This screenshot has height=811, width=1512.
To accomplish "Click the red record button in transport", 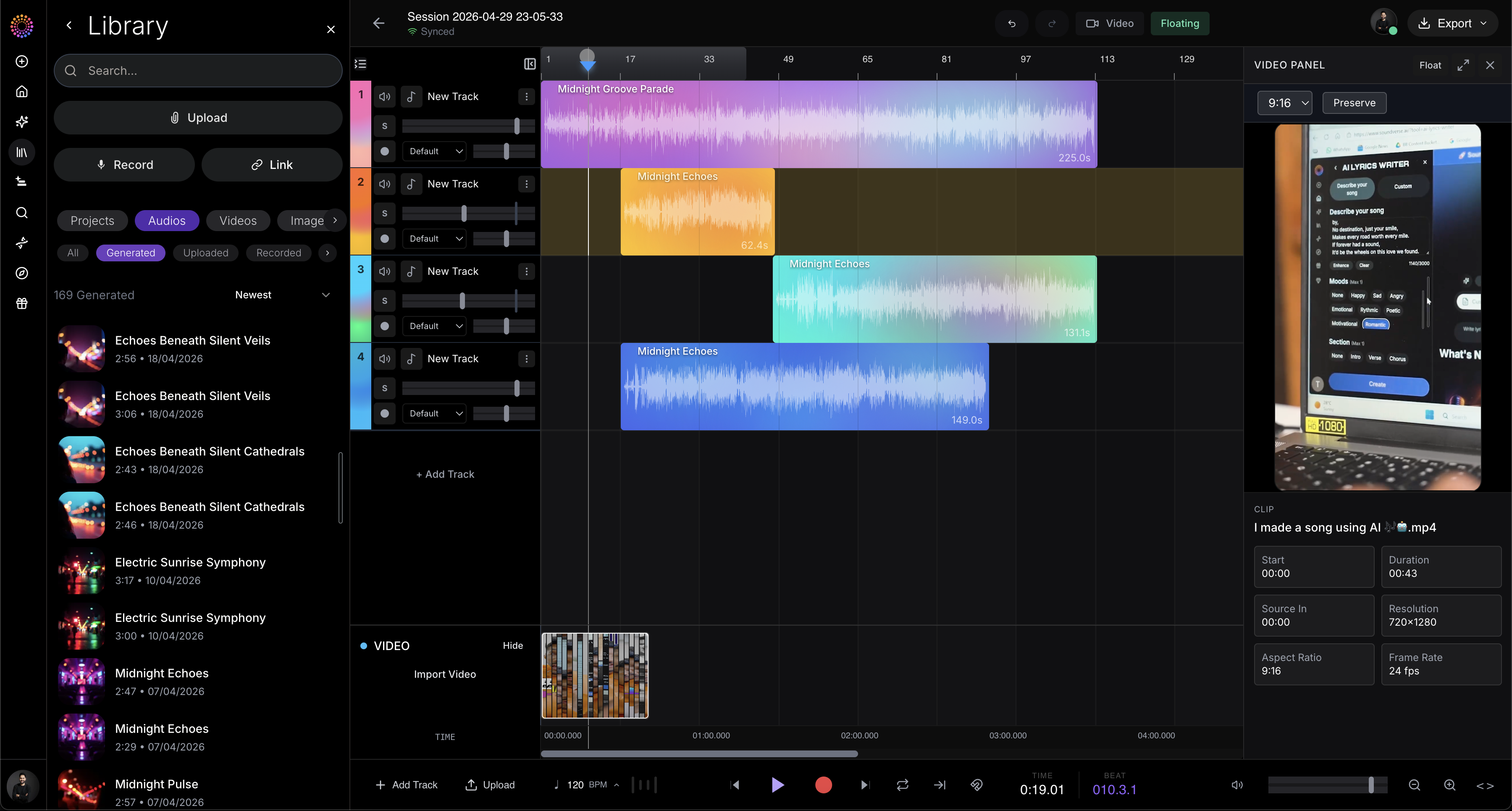I will pyautogui.click(x=824, y=785).
